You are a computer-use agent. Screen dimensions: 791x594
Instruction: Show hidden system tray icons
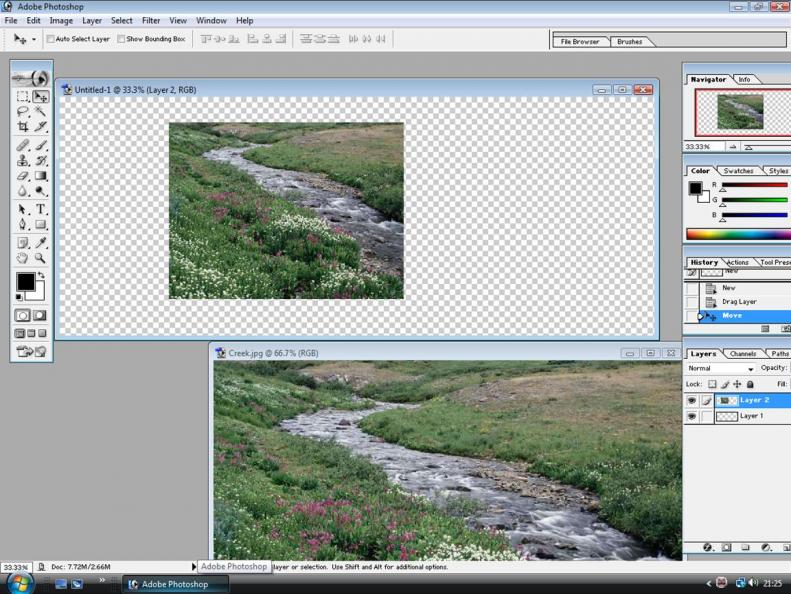pos(708,583)
